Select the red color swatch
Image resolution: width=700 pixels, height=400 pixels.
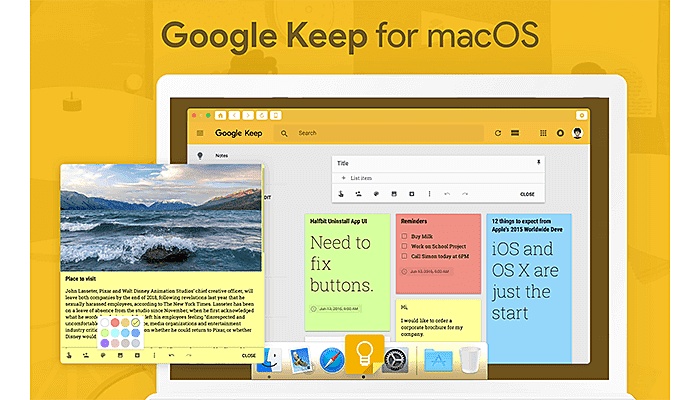coord(115,322)
